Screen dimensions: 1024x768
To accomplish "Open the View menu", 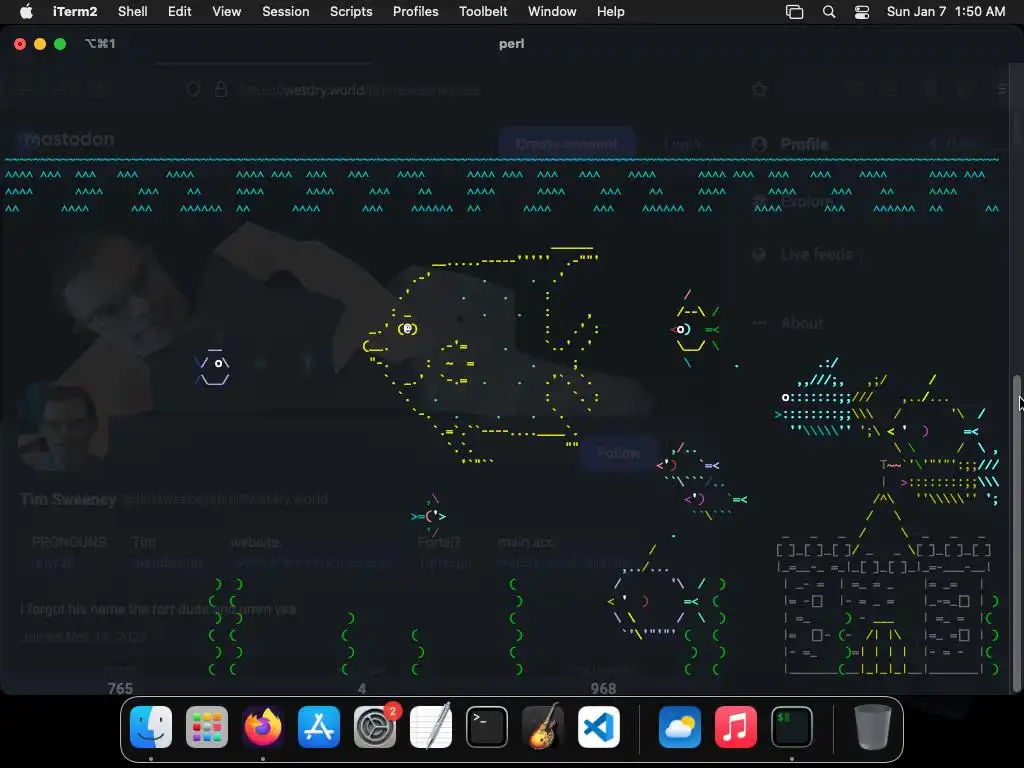I will 227,12.
